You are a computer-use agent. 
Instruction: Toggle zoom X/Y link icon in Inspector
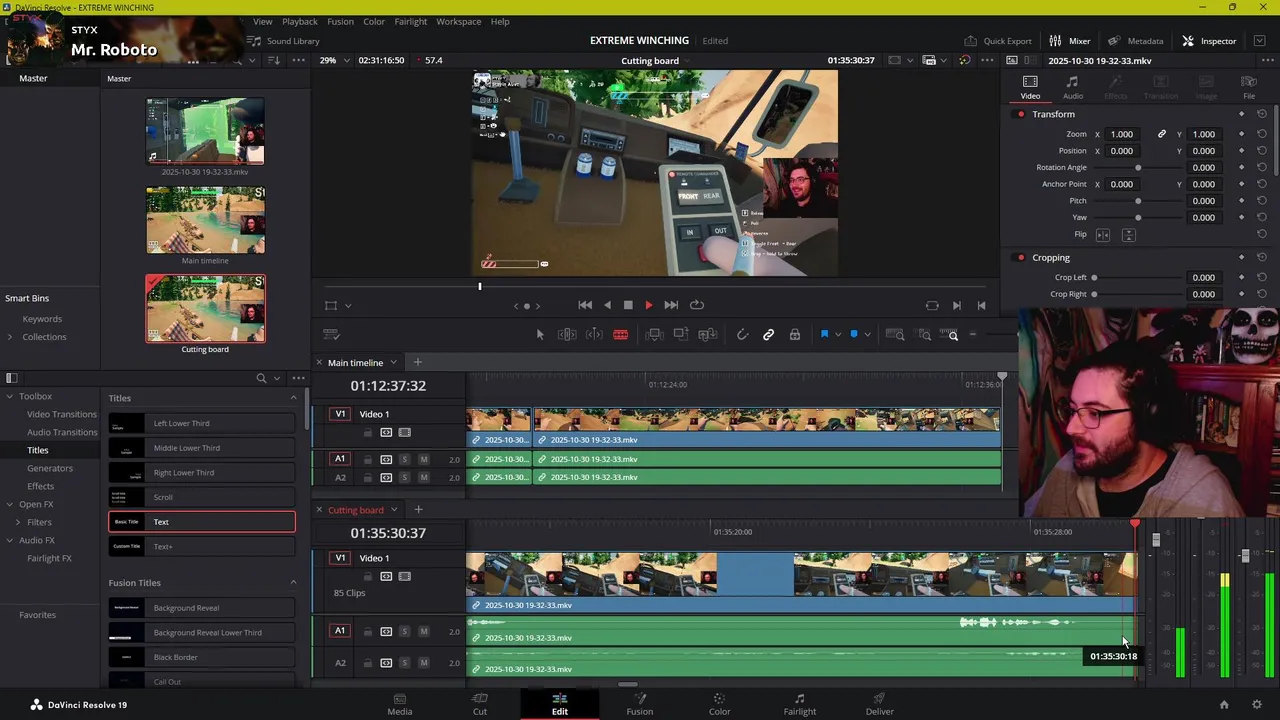pos(1161,134)
